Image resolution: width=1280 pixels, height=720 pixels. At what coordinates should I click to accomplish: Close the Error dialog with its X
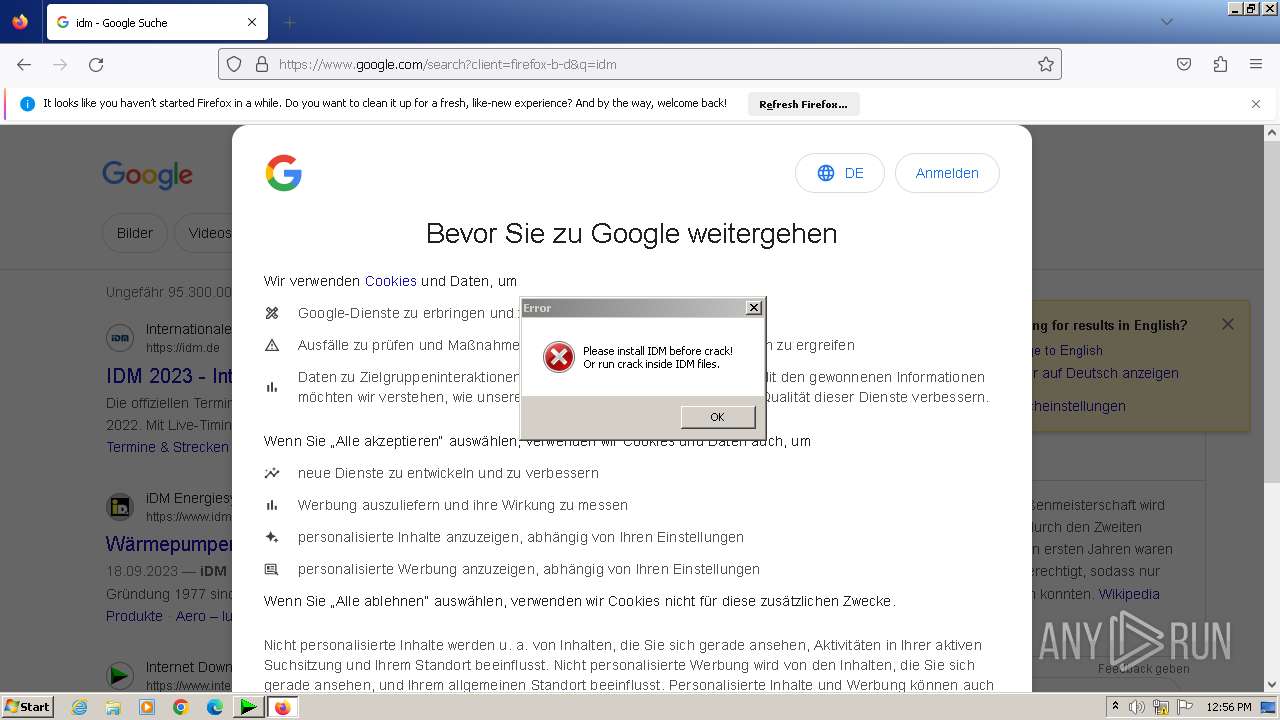[754, 308]
